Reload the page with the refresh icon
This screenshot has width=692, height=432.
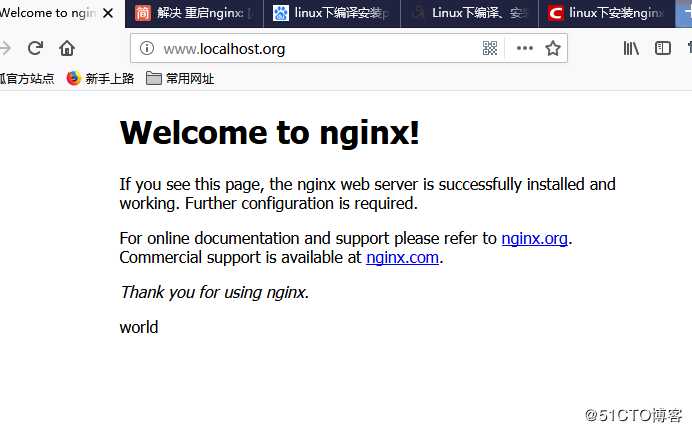[x=35, y=48]
